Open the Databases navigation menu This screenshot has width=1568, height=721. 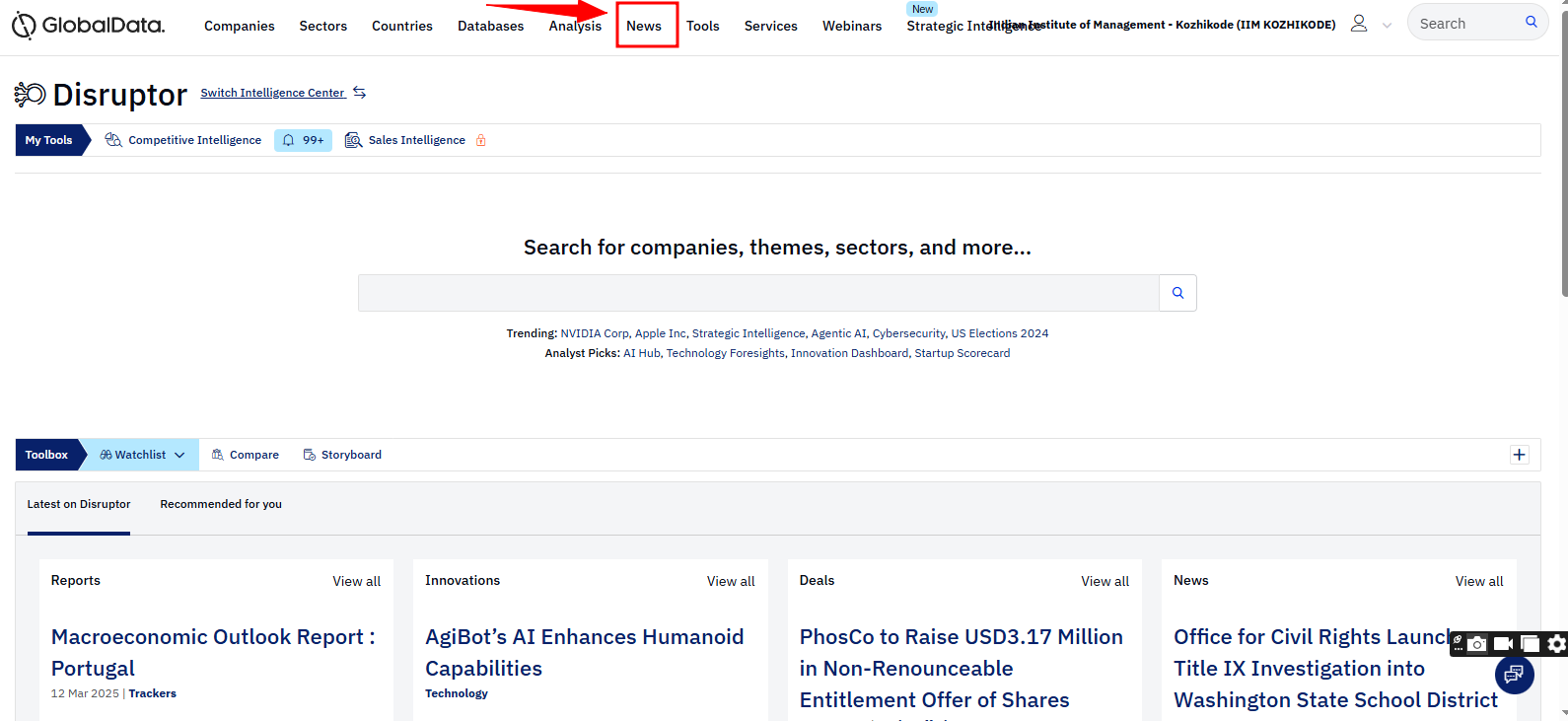click(x=490, y=26)
